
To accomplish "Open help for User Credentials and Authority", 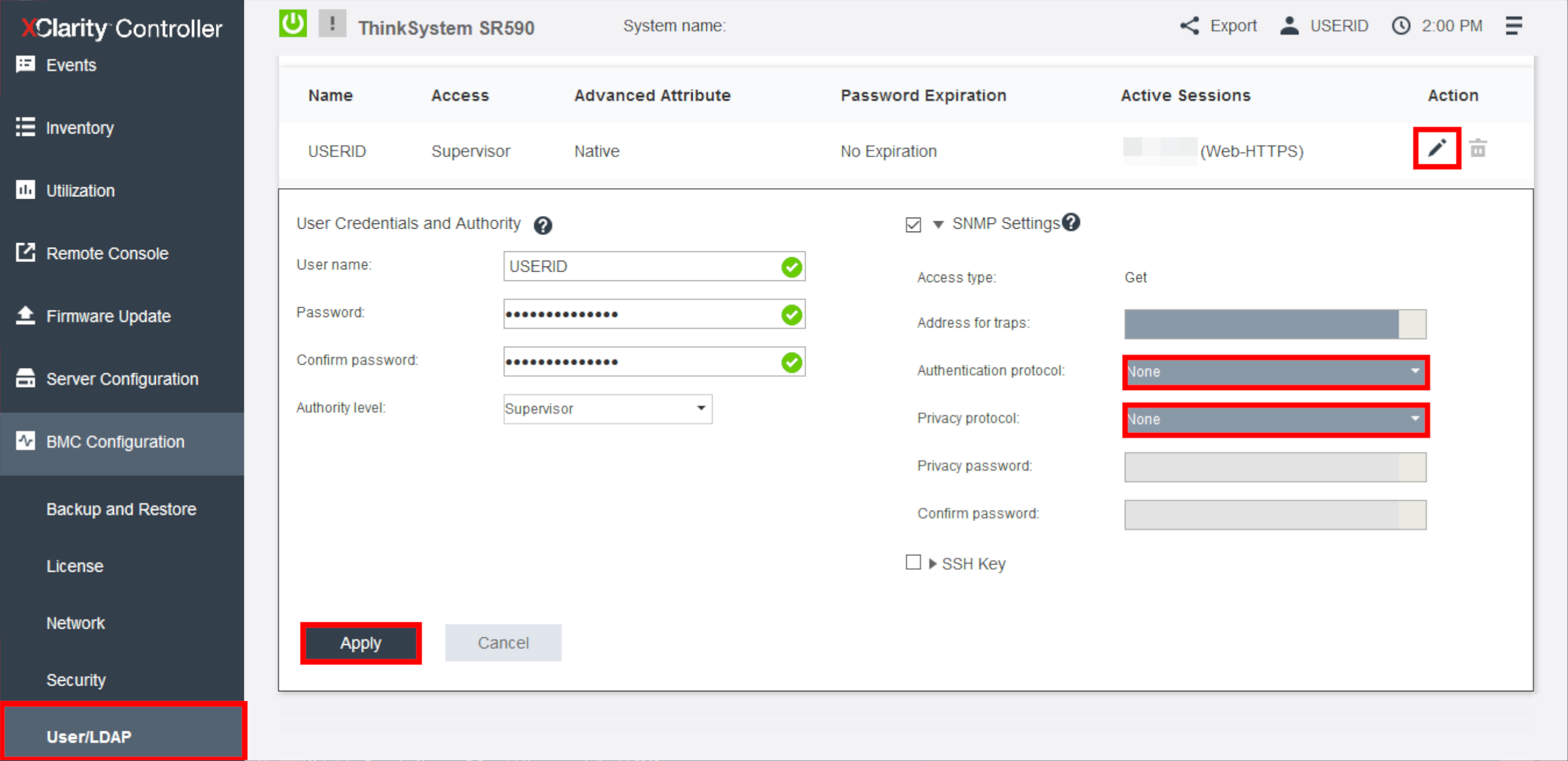I will coord(544,226).
